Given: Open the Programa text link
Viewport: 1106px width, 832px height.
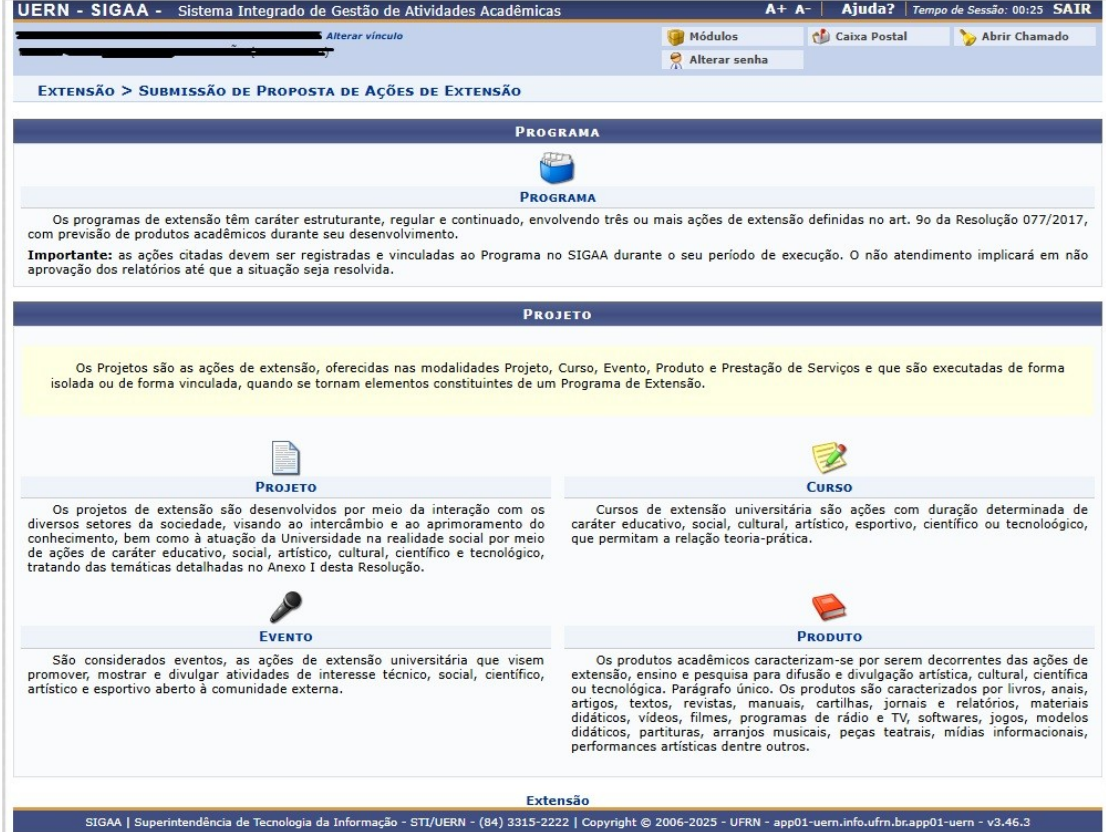Looking at the screenshot, I should (557, 197).
